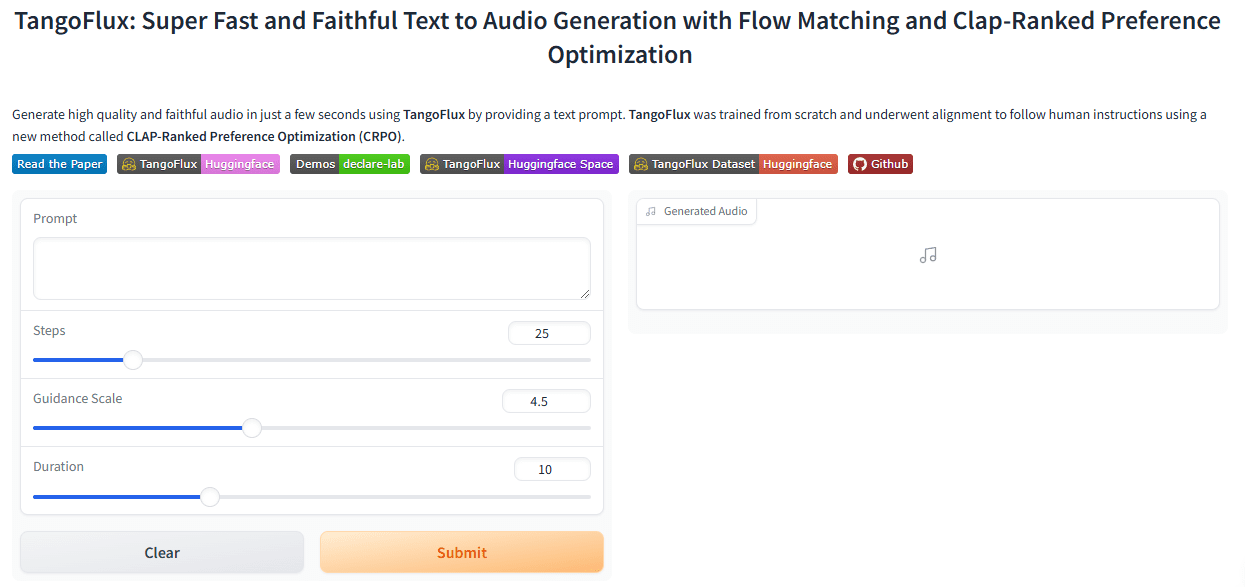Click the Duration slider track
Viewport: 1245px width, 587px height.
click(312, 496)
